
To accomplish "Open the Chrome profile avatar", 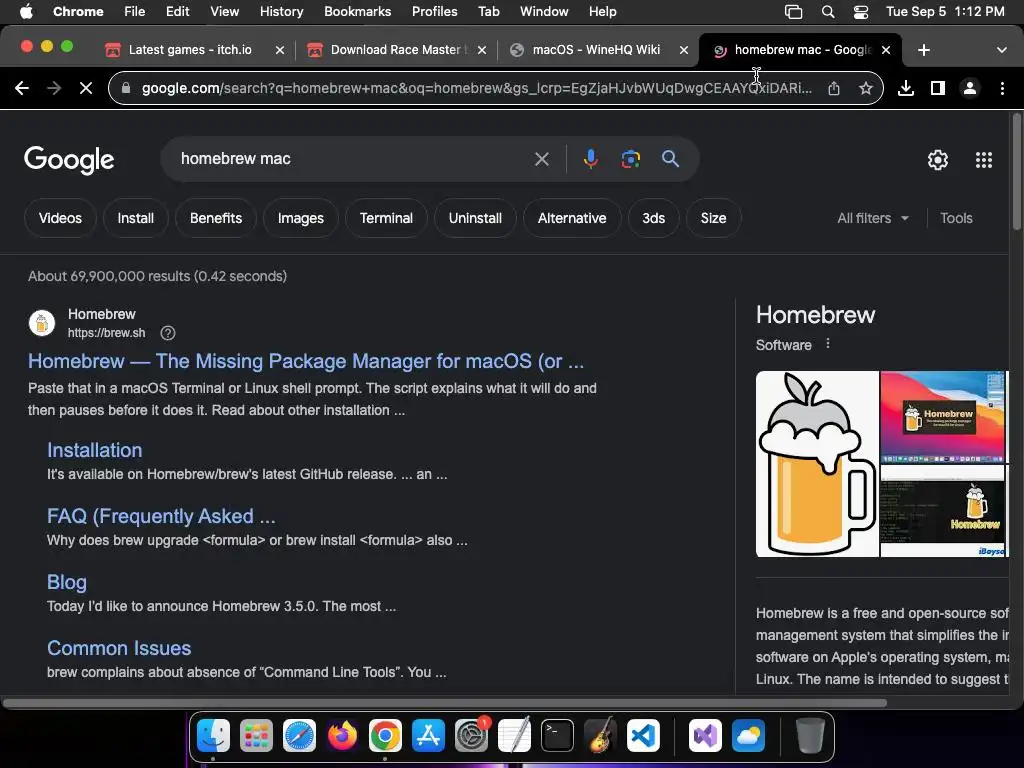I will pyautogui.click(x=970, y=88).
